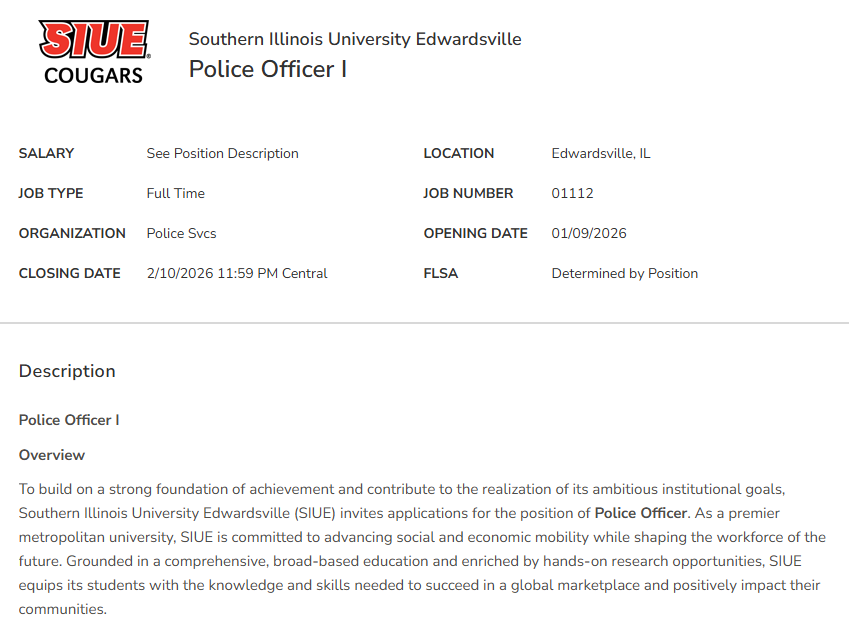
Task: Click the Description section heading
Action: [x=67, y=371]
